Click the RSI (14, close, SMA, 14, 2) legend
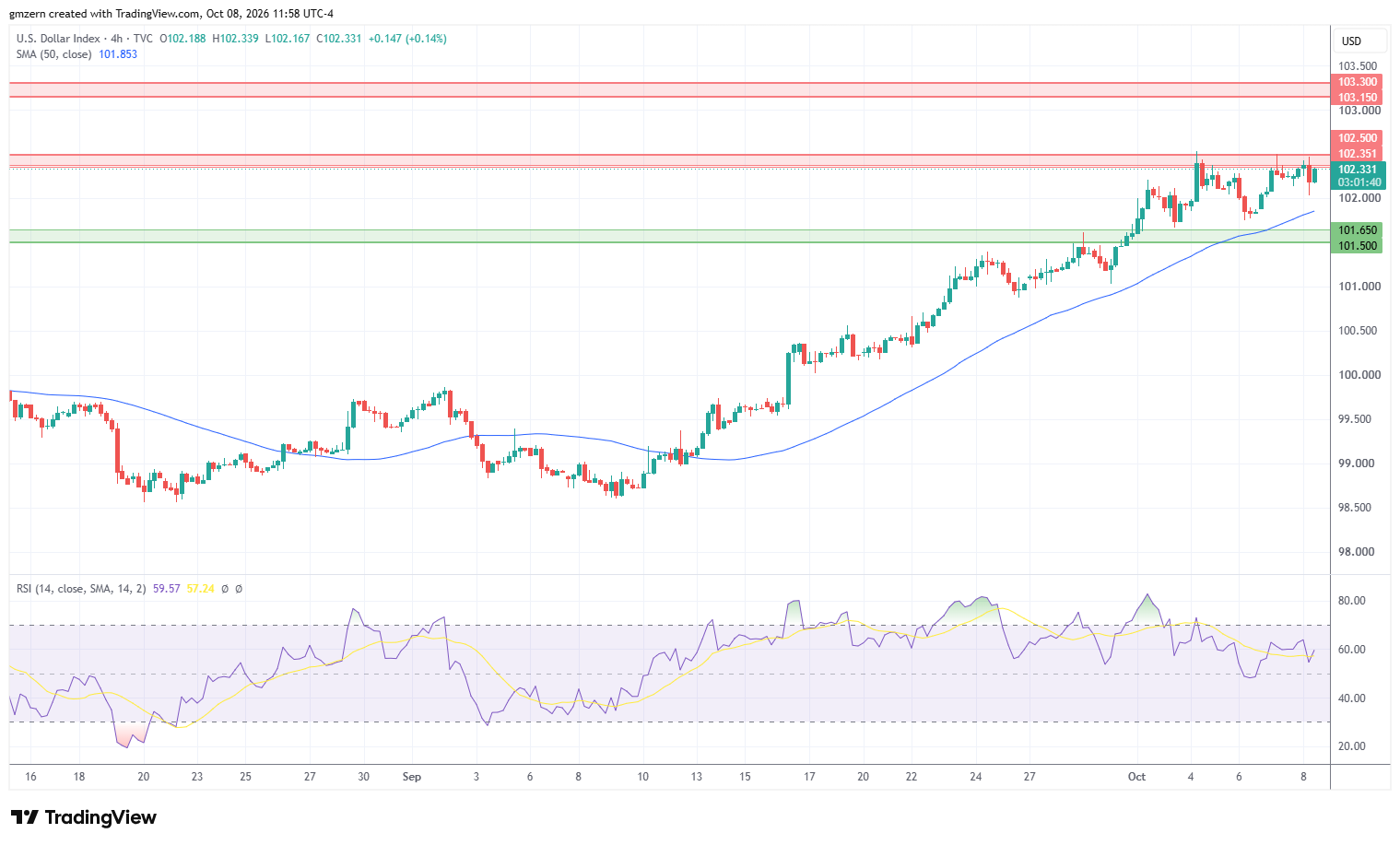 pos(81,589)
